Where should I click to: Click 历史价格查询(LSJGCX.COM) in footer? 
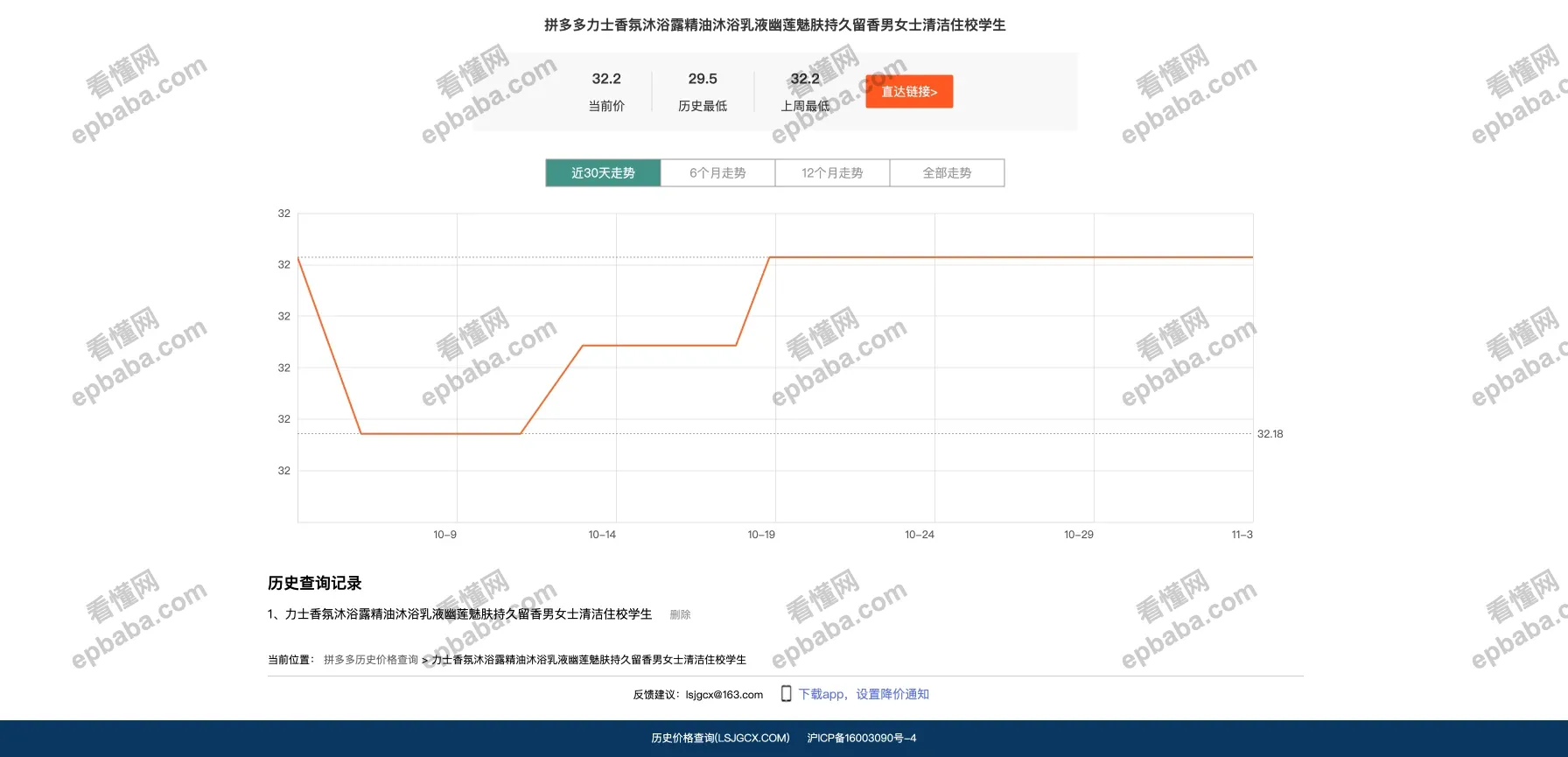[x=720, y=739]
